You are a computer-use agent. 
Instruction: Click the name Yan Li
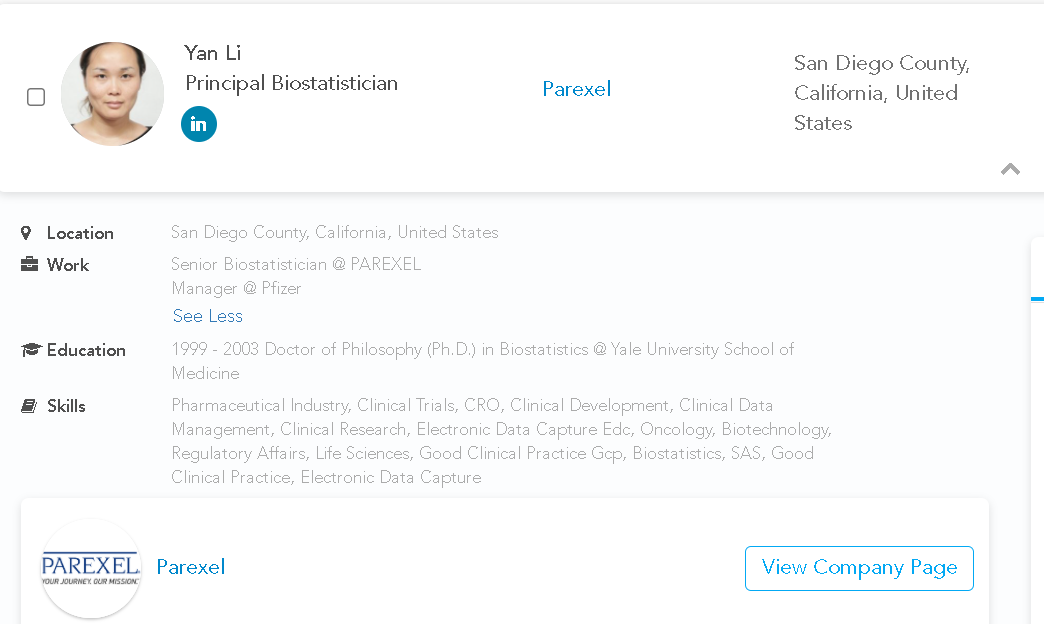coord(212,53)
